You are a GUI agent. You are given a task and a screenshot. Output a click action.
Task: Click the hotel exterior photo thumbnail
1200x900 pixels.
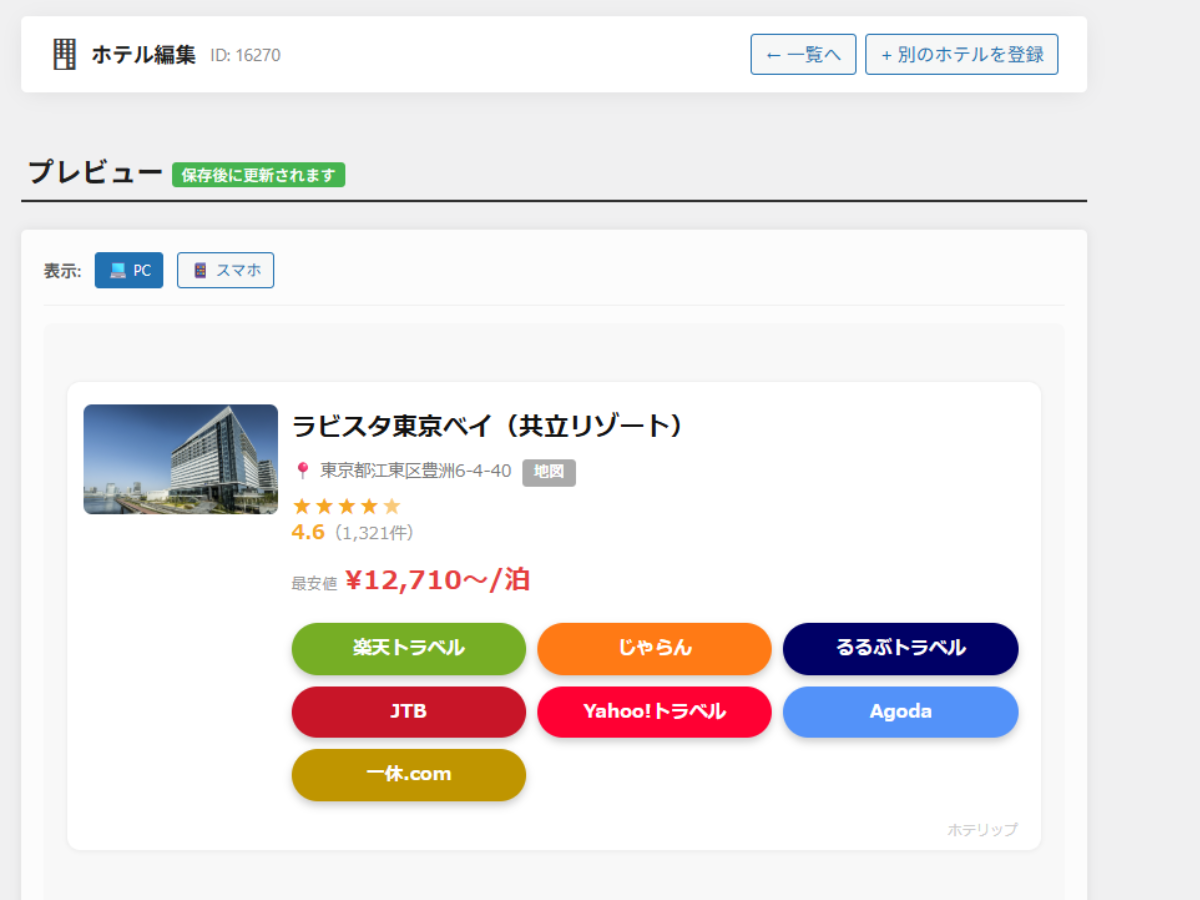coord(180,459)
